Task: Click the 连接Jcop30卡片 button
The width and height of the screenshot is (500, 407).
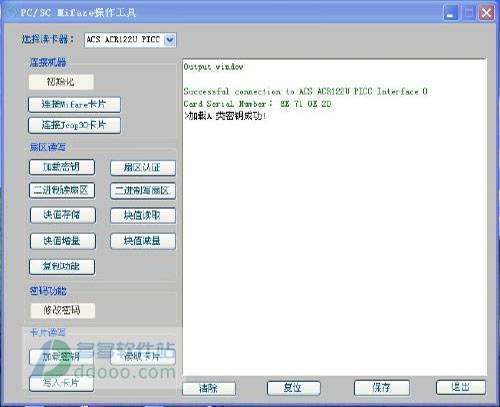Action: [74, 125]
